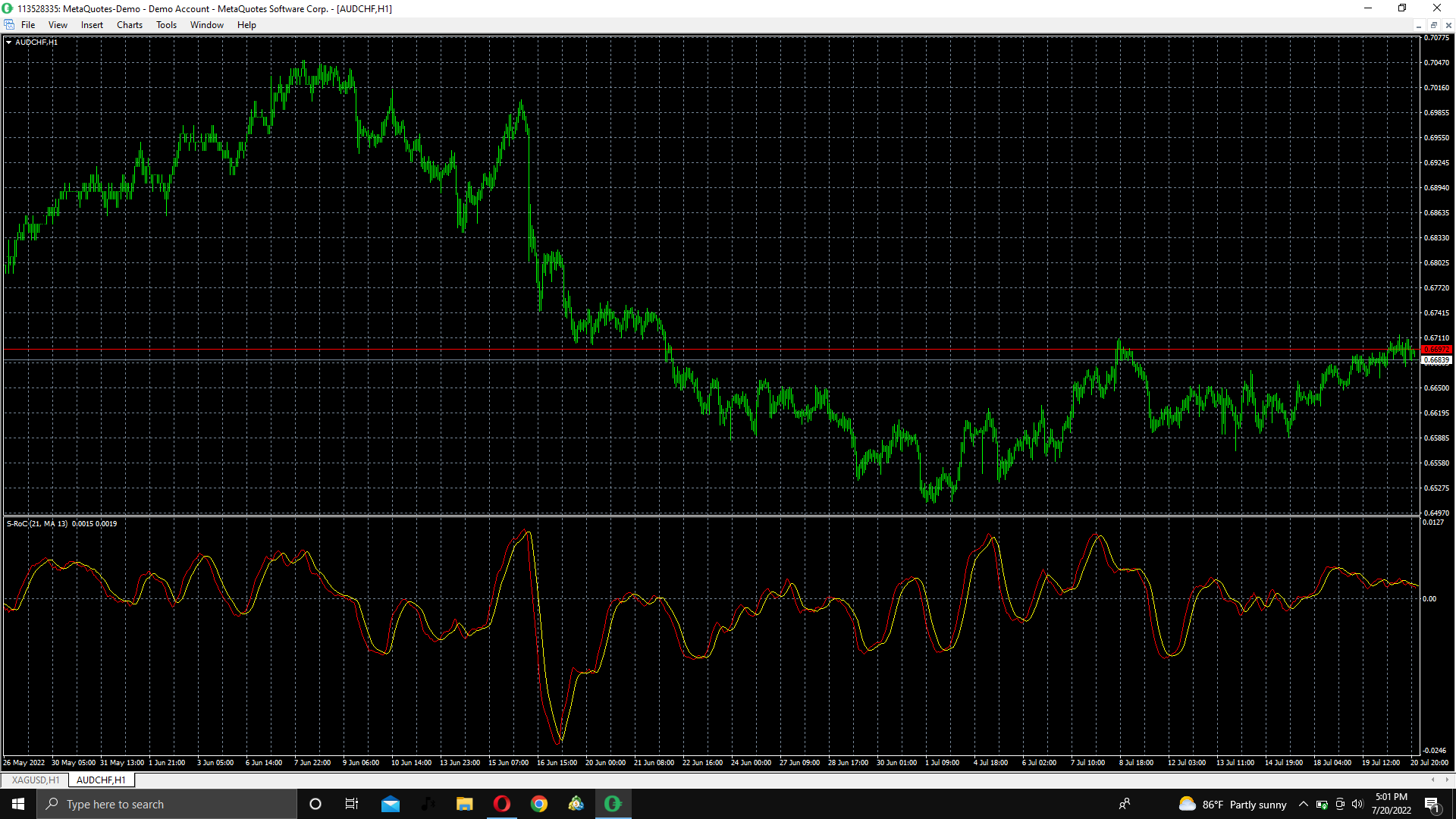Image resolution: width=1456 pixels, height=819 pixels.
Task: Open the Insert menu
Action: (92, 25)
